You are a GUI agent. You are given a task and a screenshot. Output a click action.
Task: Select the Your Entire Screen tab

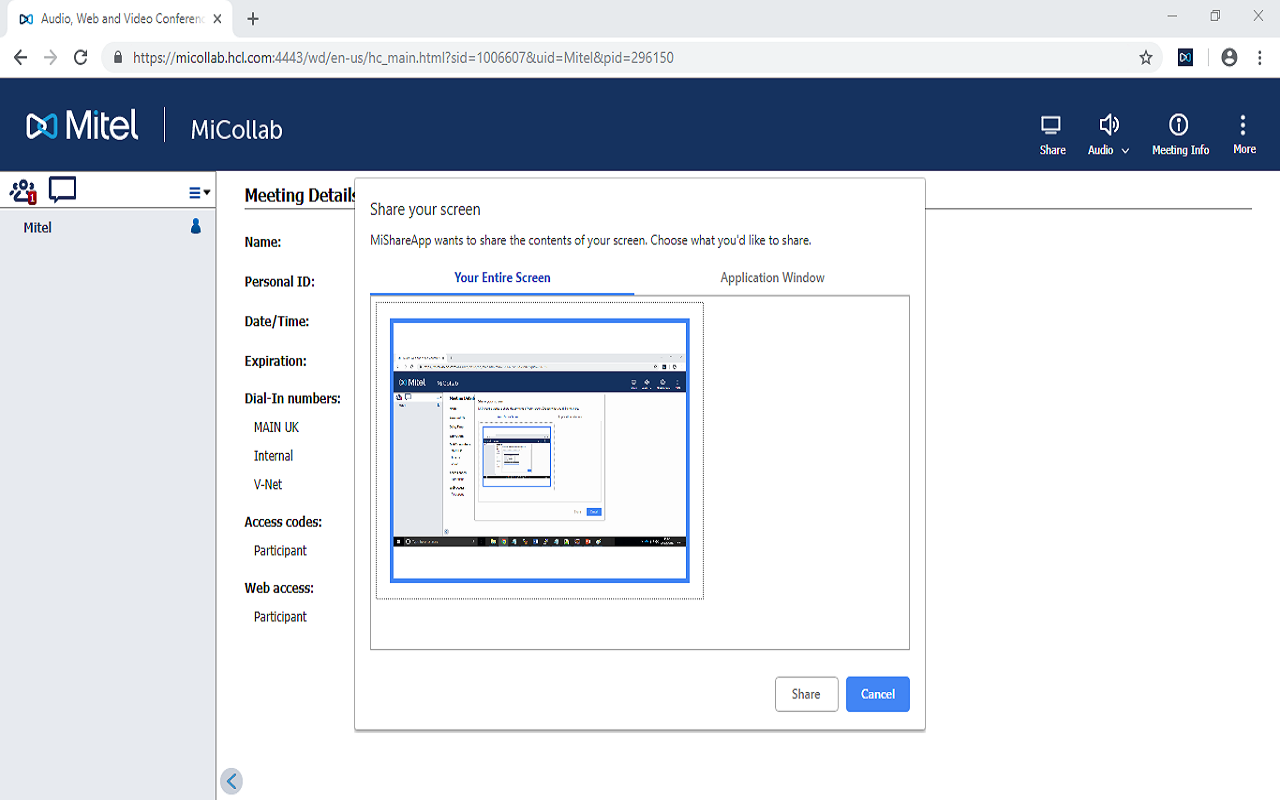501,277
